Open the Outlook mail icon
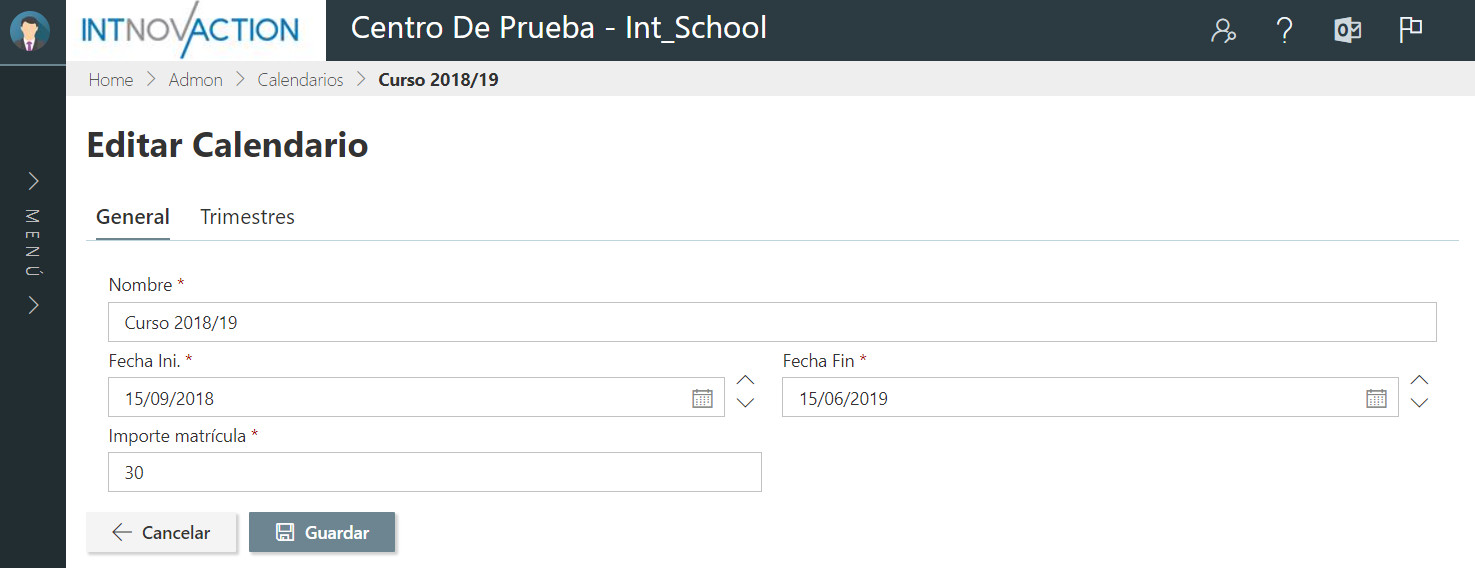The image size is (1475, 568). point(1347,30)
